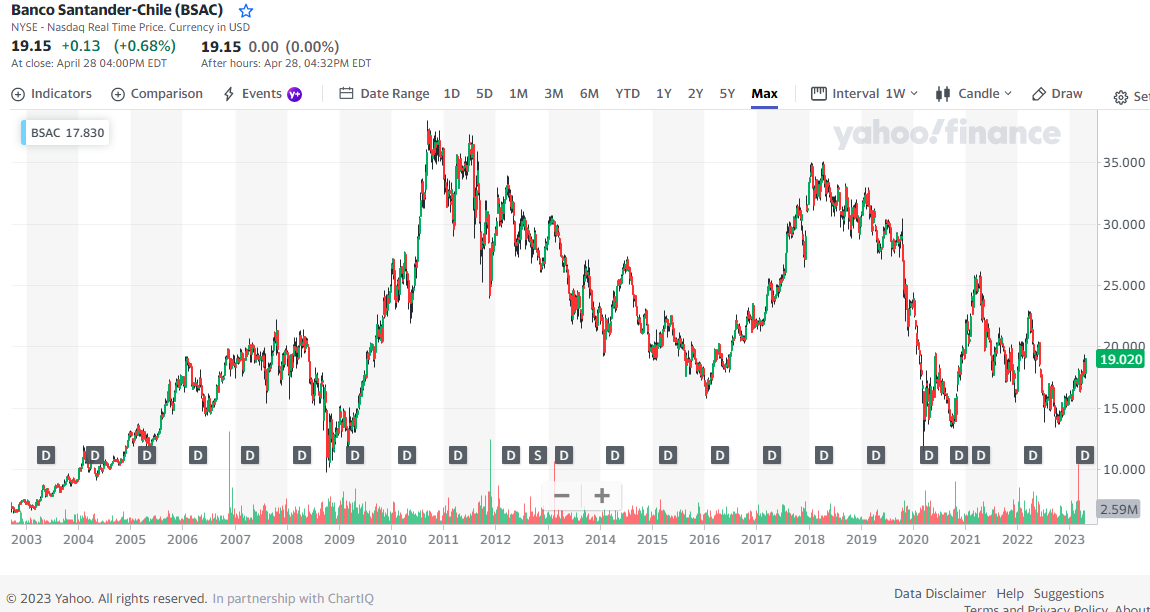Click the dividend D marker above 2015

tap(667, 455)
